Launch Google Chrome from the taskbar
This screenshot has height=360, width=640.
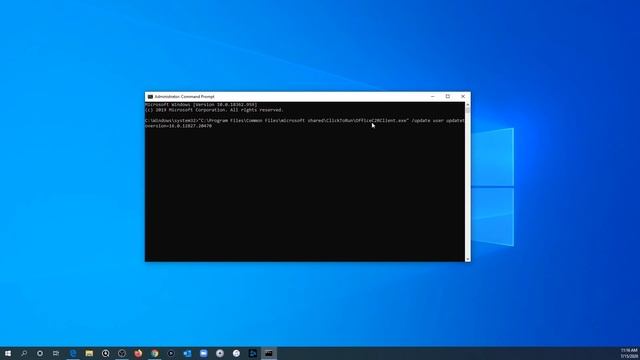click(x=155, y=353)
